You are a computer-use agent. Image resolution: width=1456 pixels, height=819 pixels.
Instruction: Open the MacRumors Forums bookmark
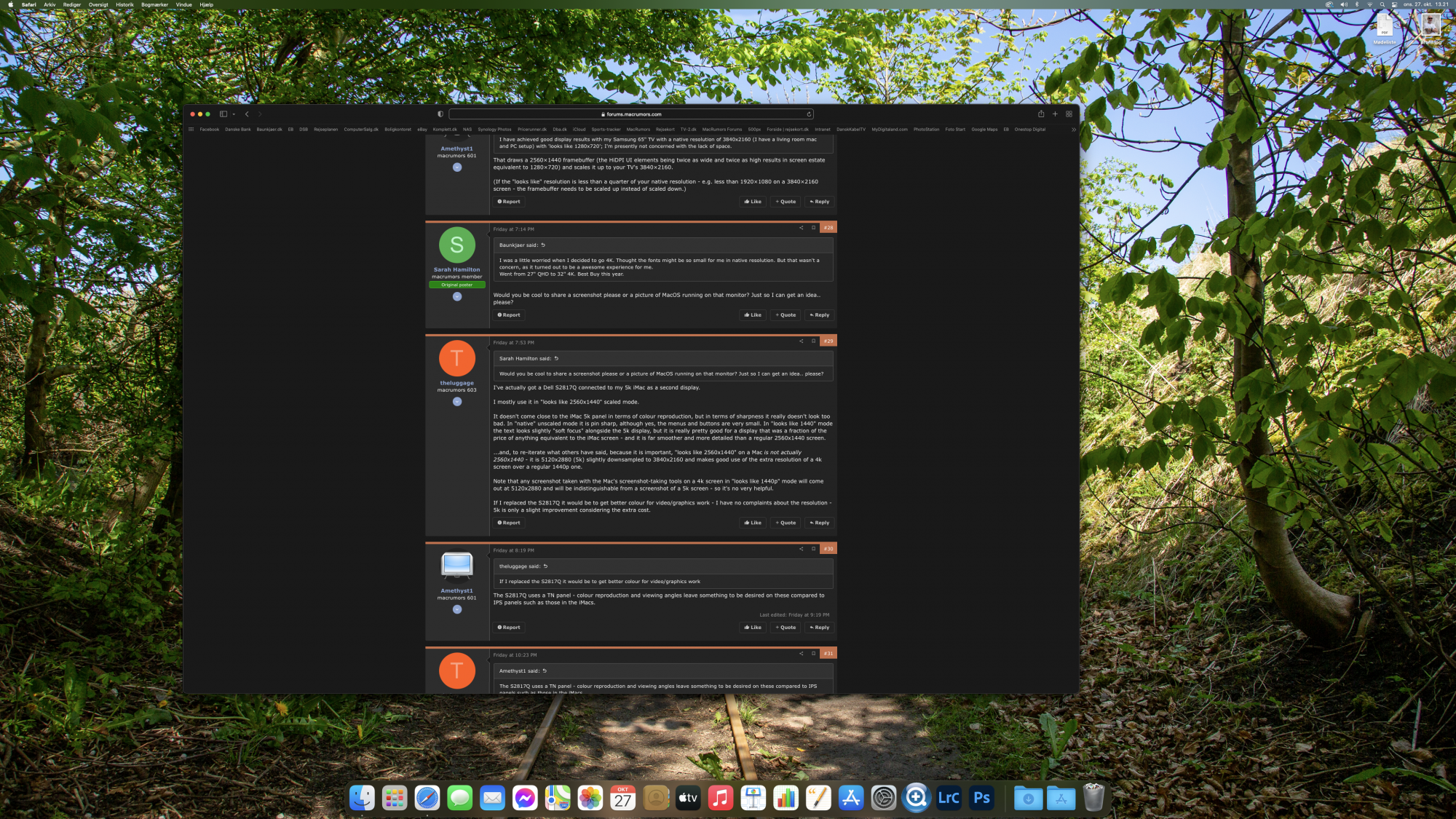721,130
